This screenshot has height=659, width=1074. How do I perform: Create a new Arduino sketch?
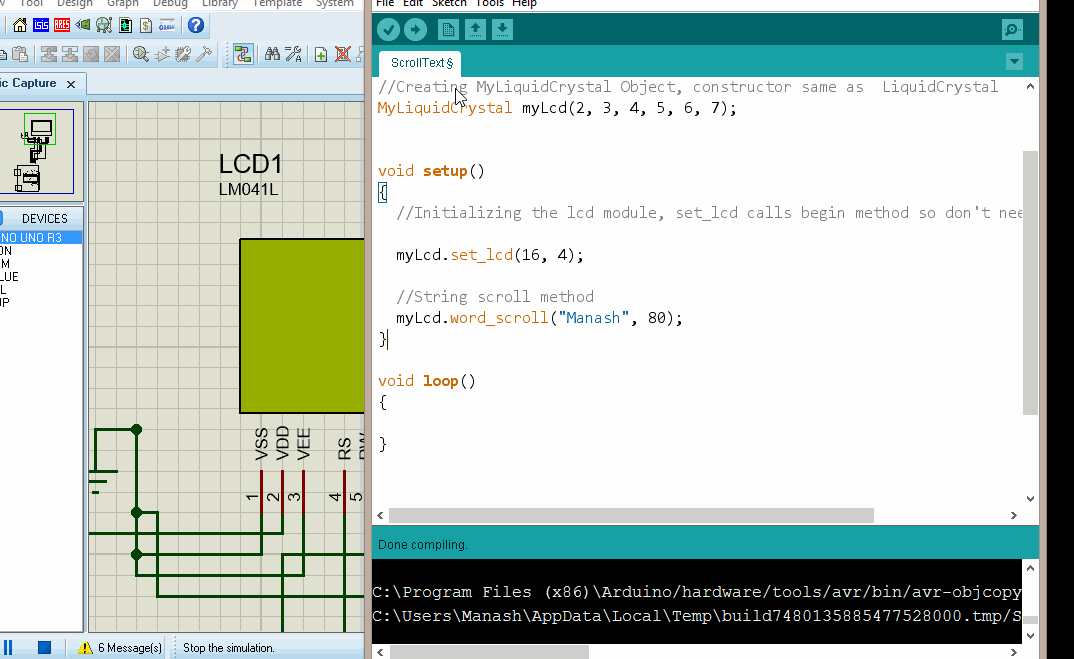pyautogui.click(x=449, y=30)
